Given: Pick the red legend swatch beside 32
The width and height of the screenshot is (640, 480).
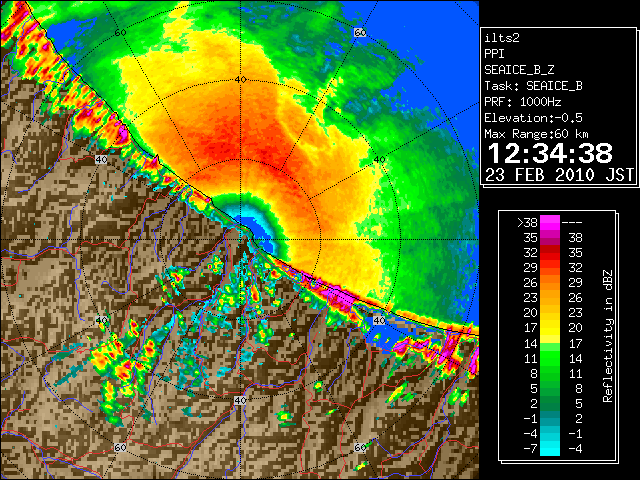Looking at the screenshot, I should (550, 253).
